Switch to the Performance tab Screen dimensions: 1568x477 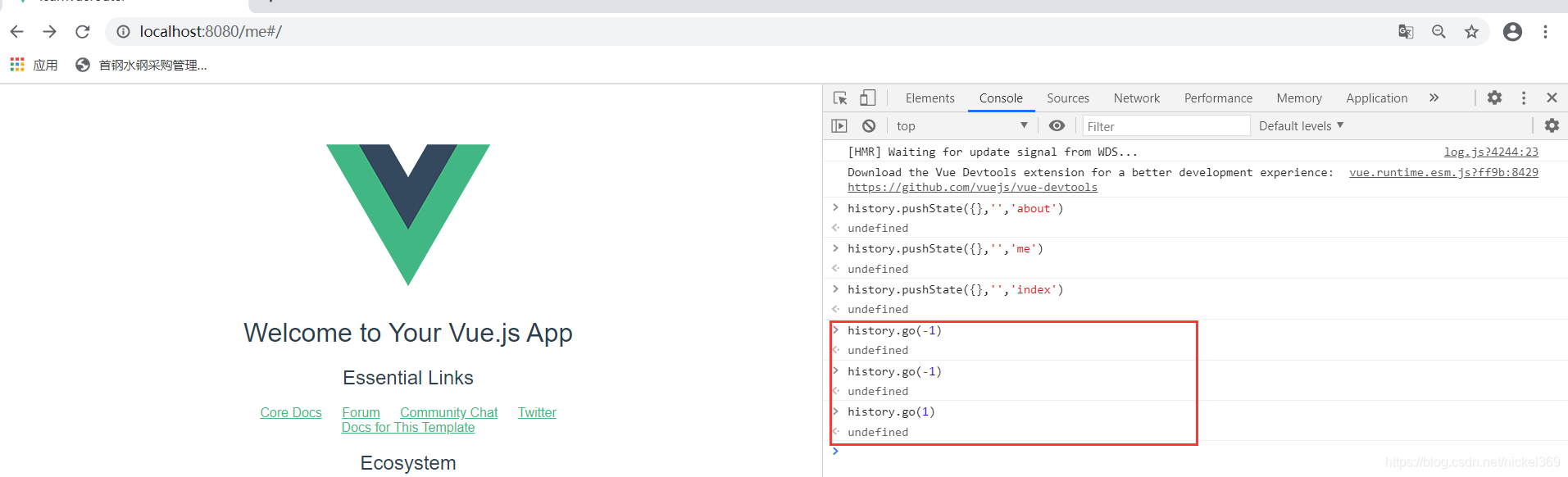[x=1218, y=98]
